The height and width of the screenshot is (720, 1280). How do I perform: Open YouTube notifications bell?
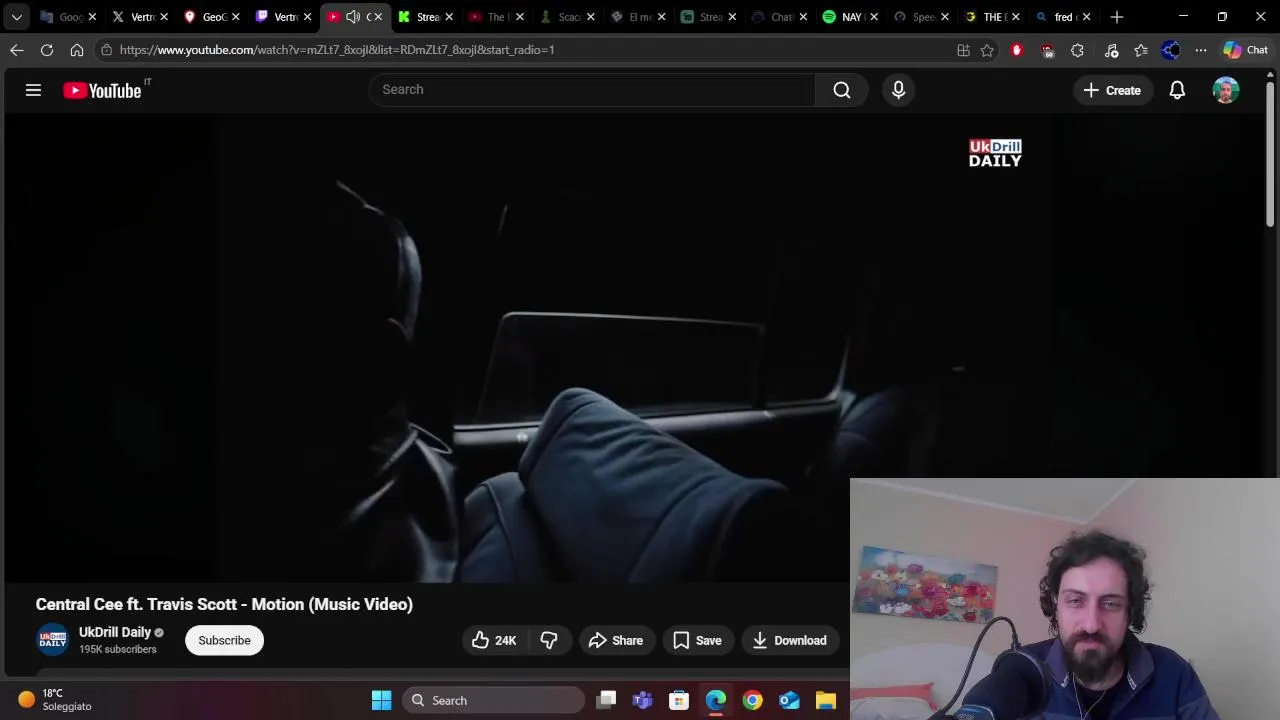tap(1177, 90)
